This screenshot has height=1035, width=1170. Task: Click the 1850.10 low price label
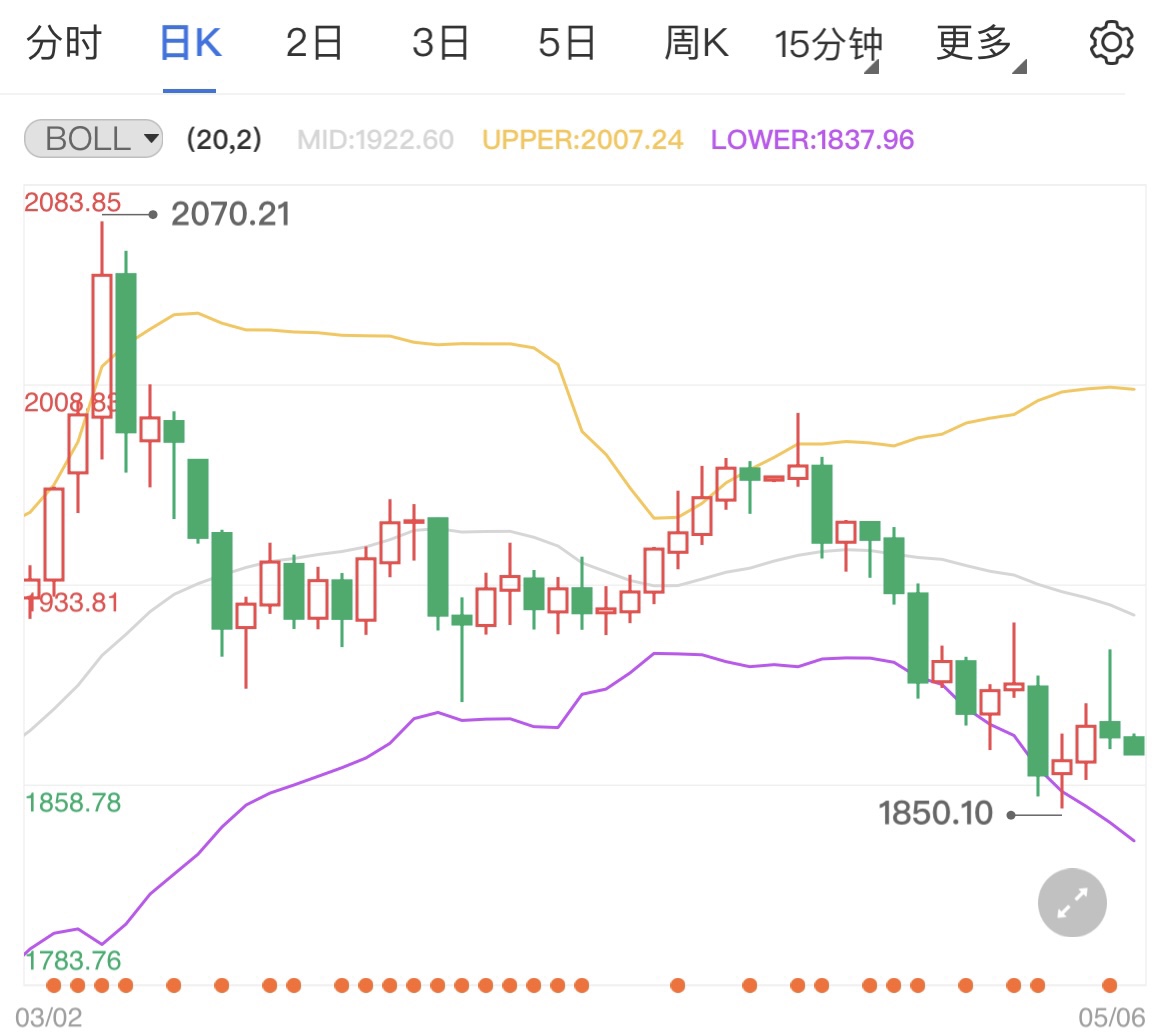[x=935, y=813]
